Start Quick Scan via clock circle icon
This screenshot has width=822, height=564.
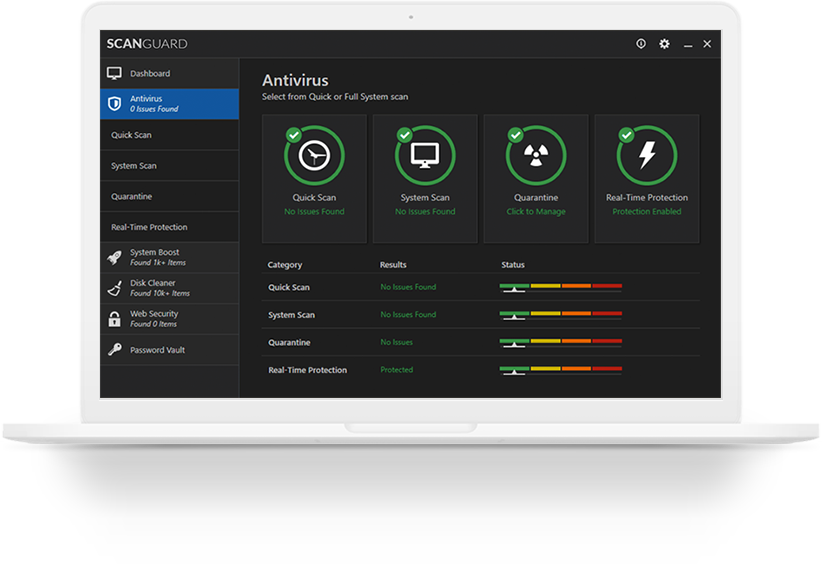point(314,155)
